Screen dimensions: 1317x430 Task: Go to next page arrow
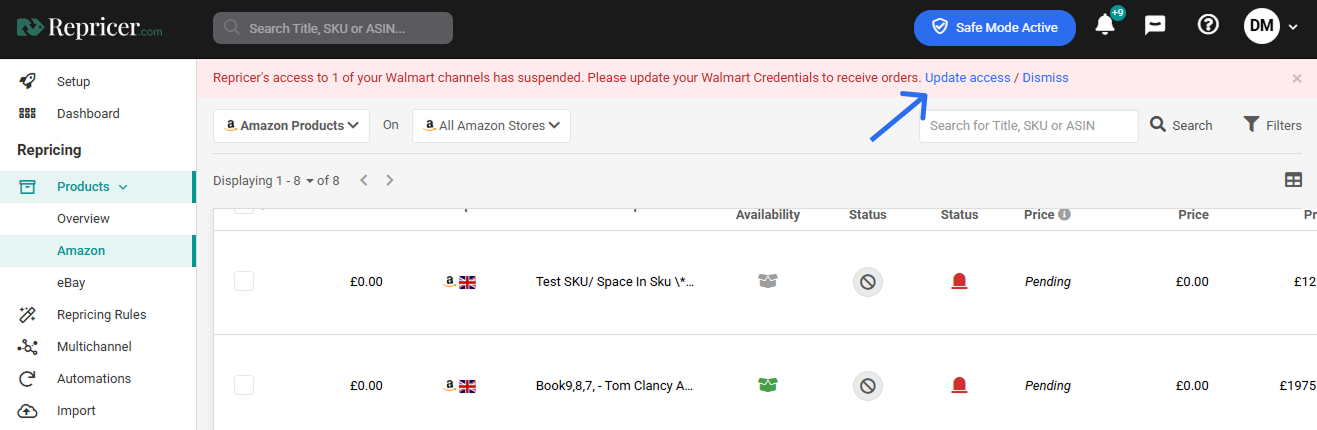(390, 181)
